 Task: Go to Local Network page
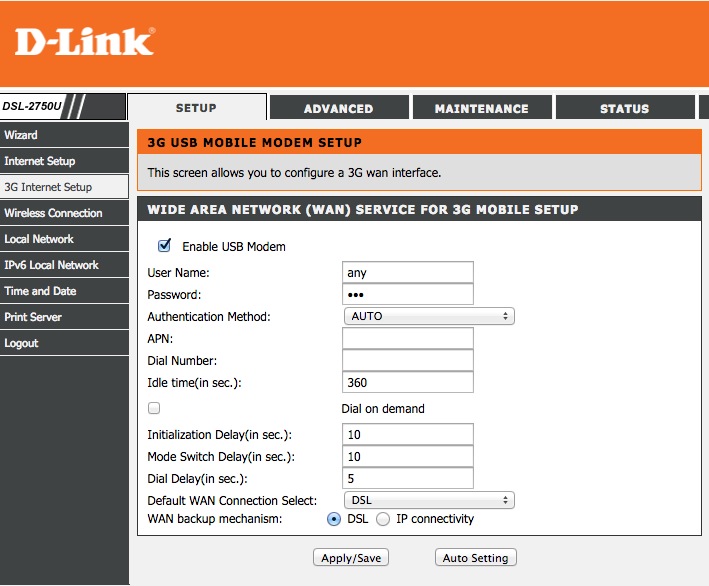click(64, 239)
